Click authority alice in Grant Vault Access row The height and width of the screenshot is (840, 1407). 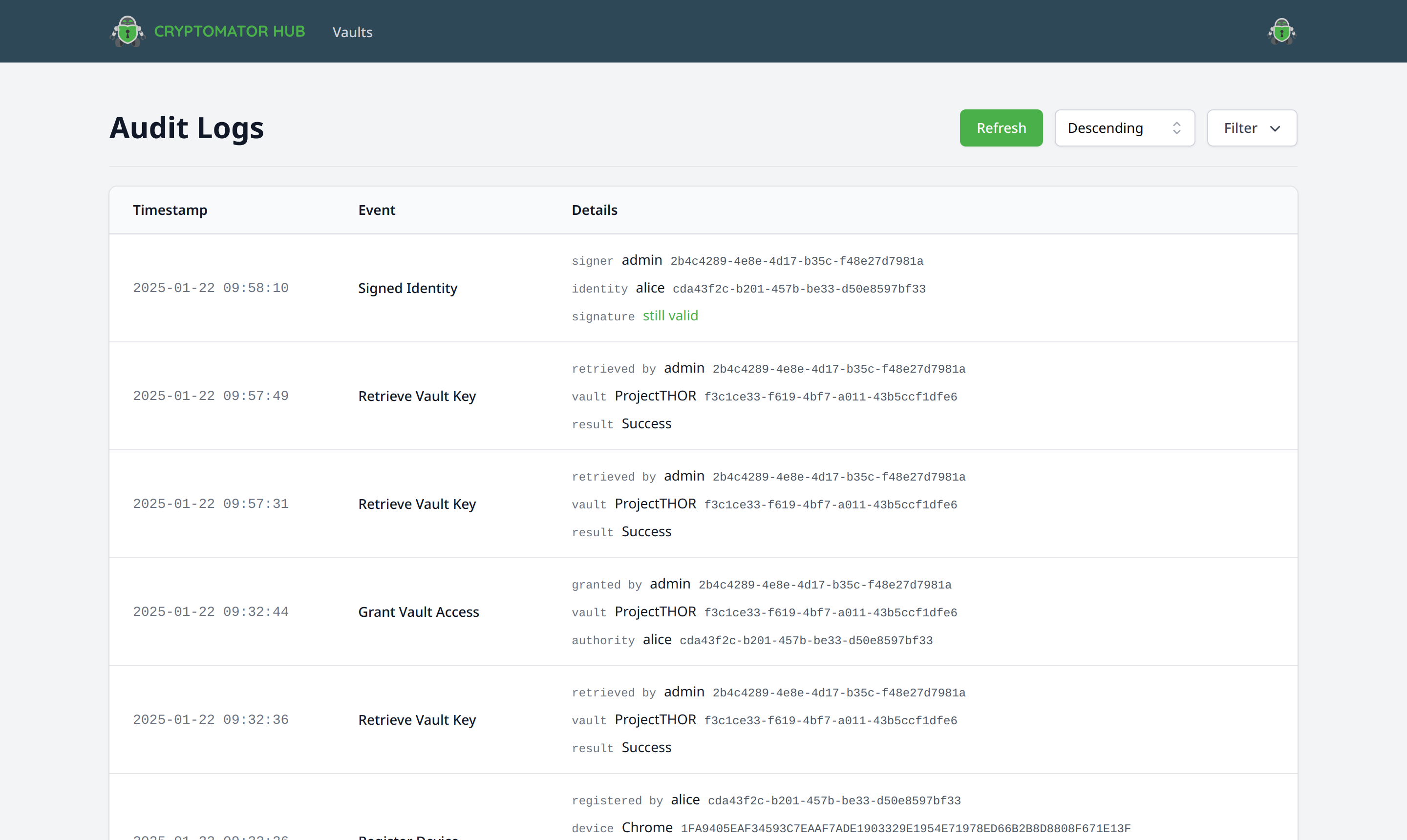click(x=658, y=640)
